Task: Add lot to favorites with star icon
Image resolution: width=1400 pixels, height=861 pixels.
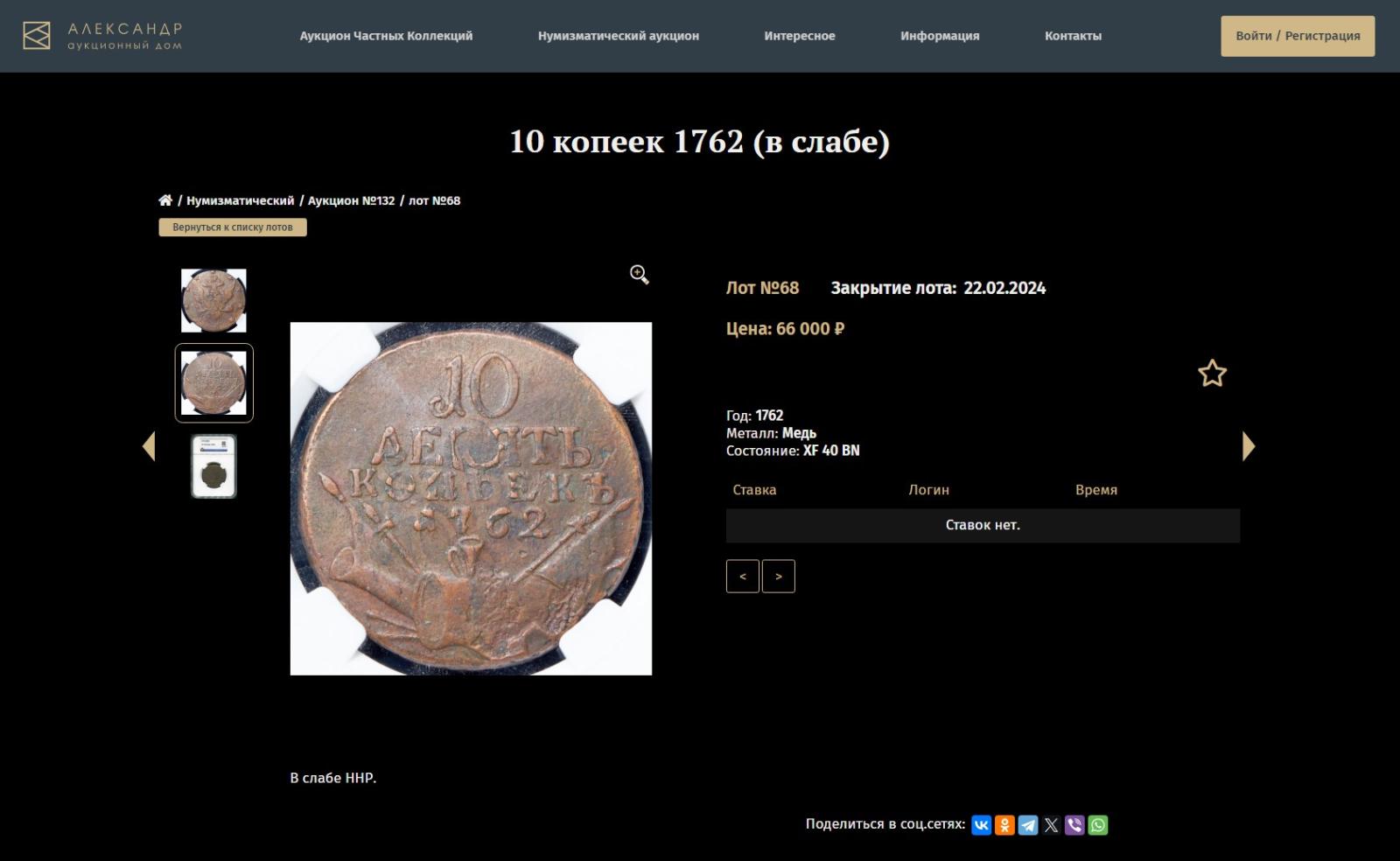Action: tap(1212, 374)
